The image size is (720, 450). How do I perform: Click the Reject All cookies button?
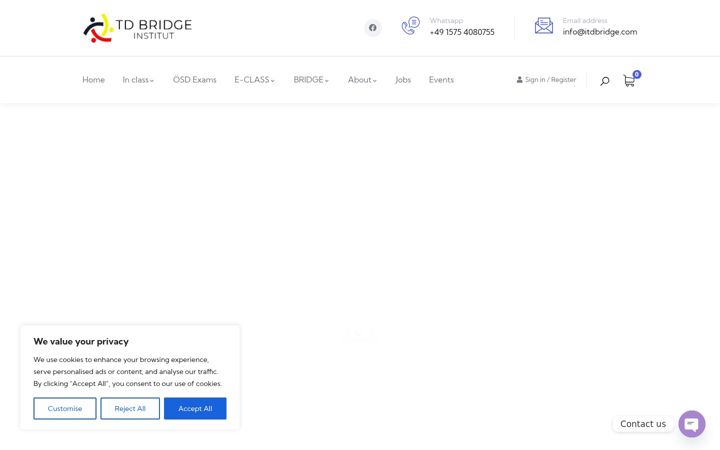coord(130,409)
